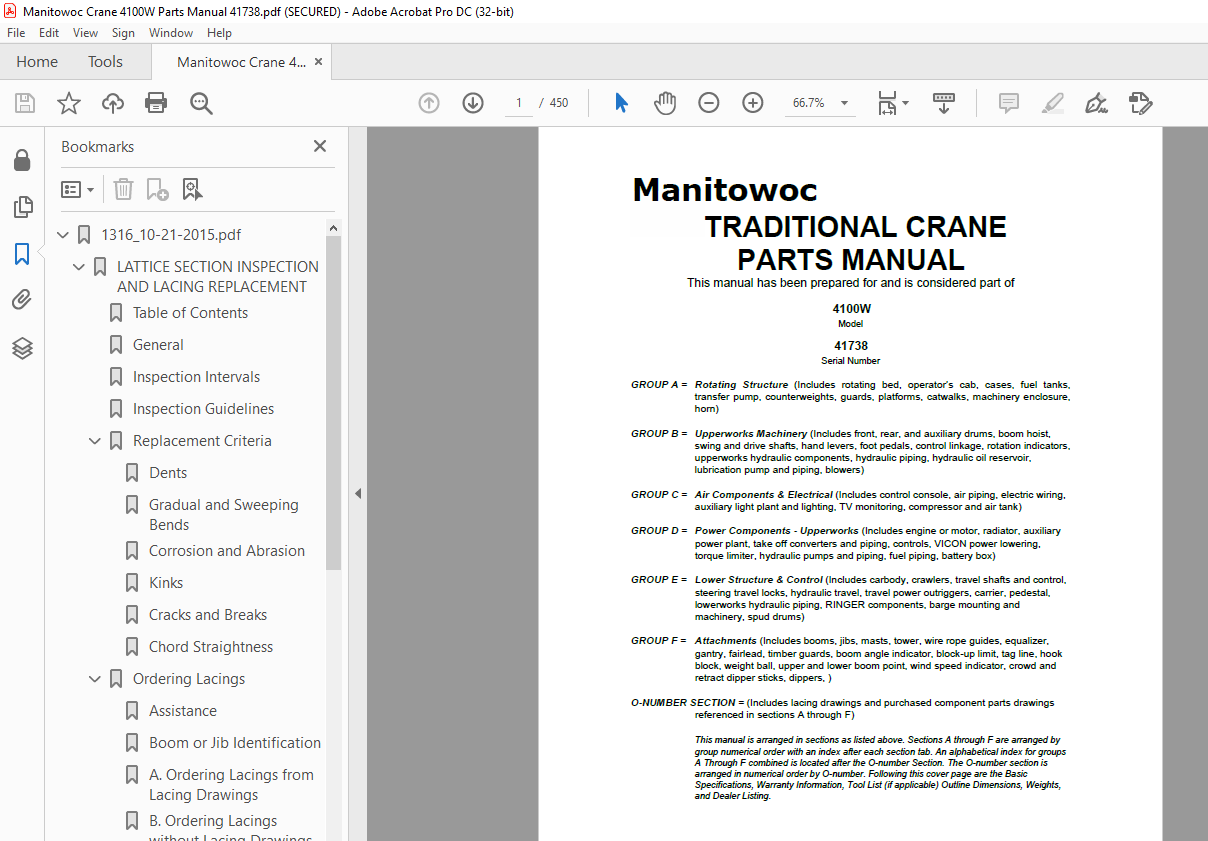Click the upload to cloud icon
Screen dimensions: 1208x841
(x=113, y=103)
